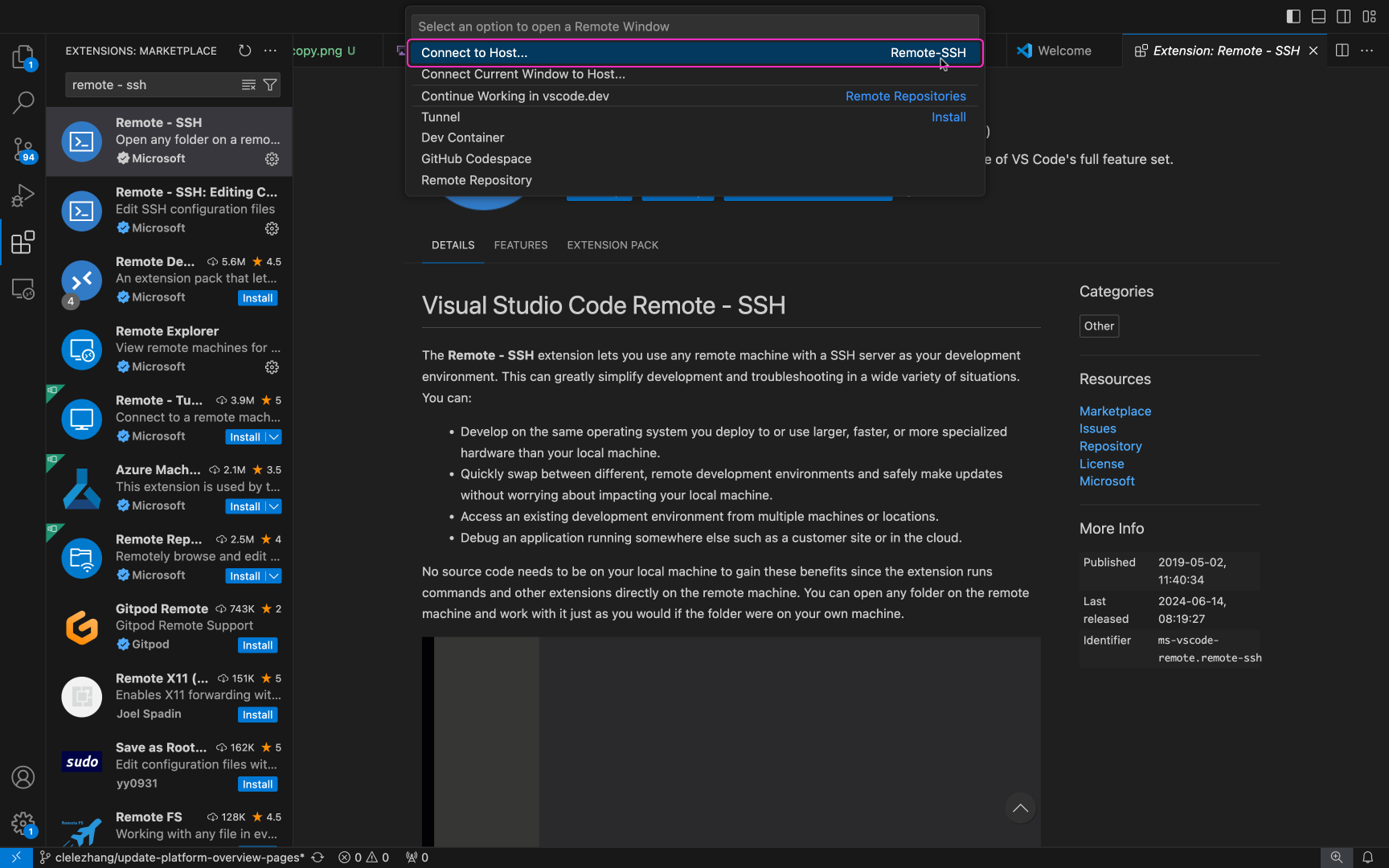Close the Extension: Remote - SSH tab
Viewport: 1389px width, 868px height.
coord(1313,51)
